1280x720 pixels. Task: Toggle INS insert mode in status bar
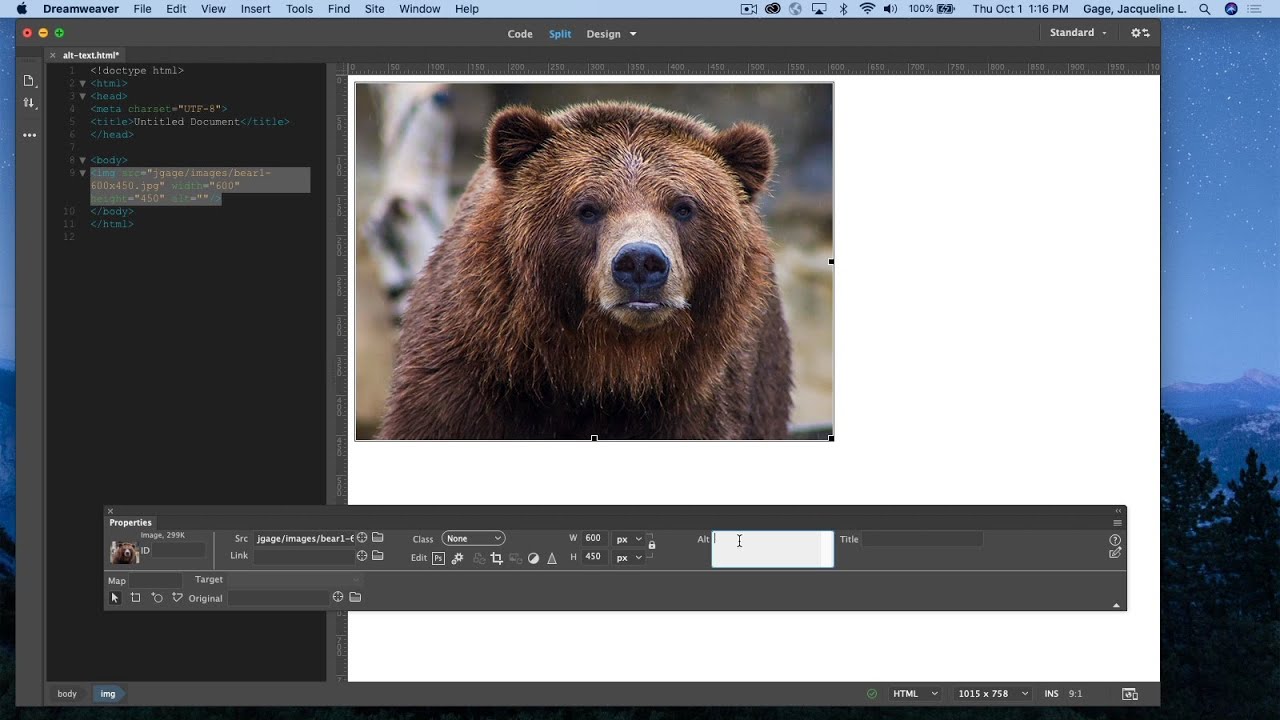pyautogui.click(x=1051, y=693)
